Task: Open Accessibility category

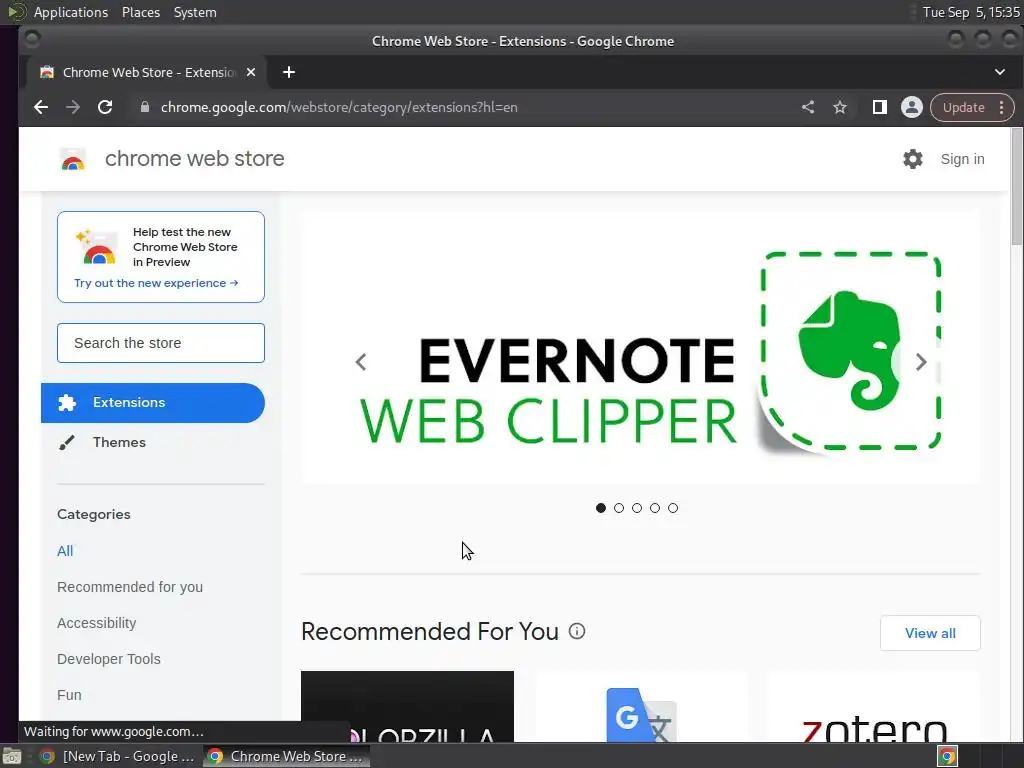Action: (x=97, y=622)
